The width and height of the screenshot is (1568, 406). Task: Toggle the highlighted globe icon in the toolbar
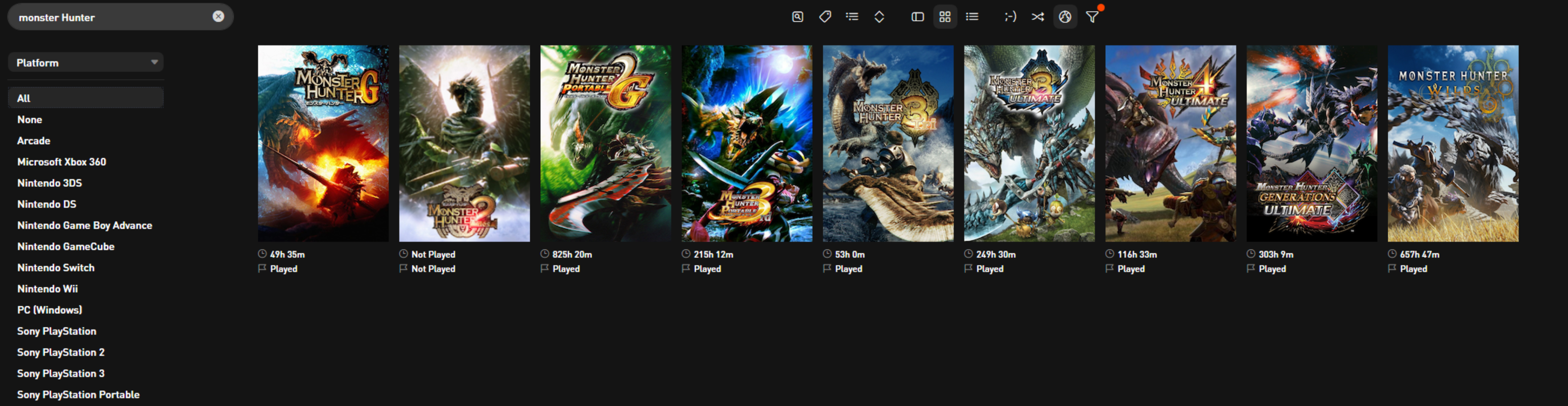pos(1064,17)
